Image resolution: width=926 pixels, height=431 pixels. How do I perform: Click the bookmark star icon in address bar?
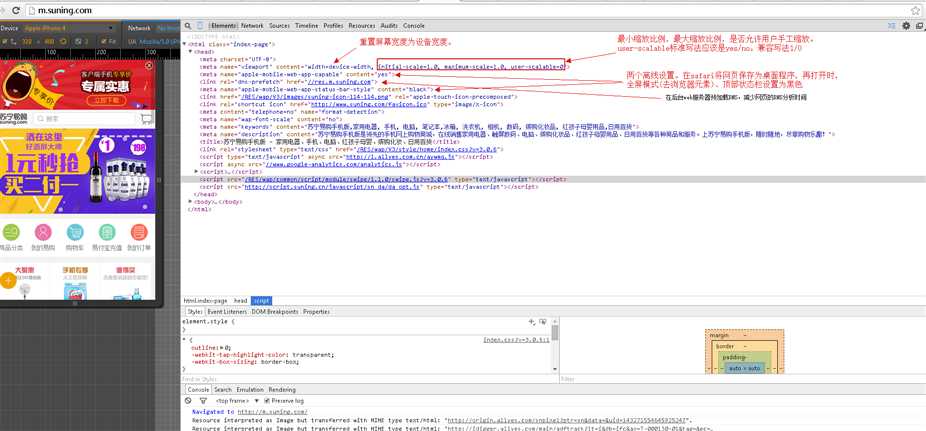[x=915, y=11]
